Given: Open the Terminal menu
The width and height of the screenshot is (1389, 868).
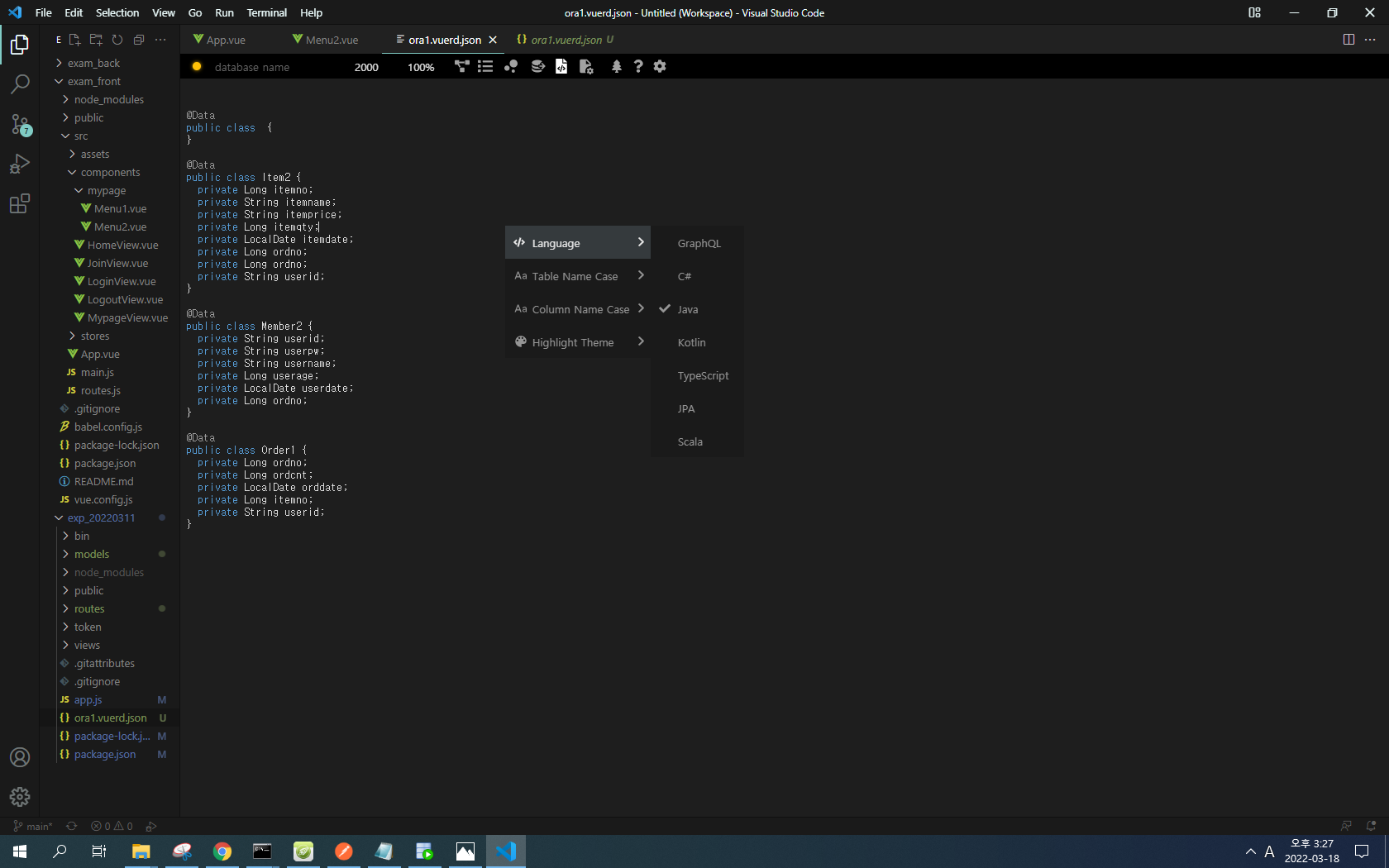Looking at the screenshot, I should 266,12.
